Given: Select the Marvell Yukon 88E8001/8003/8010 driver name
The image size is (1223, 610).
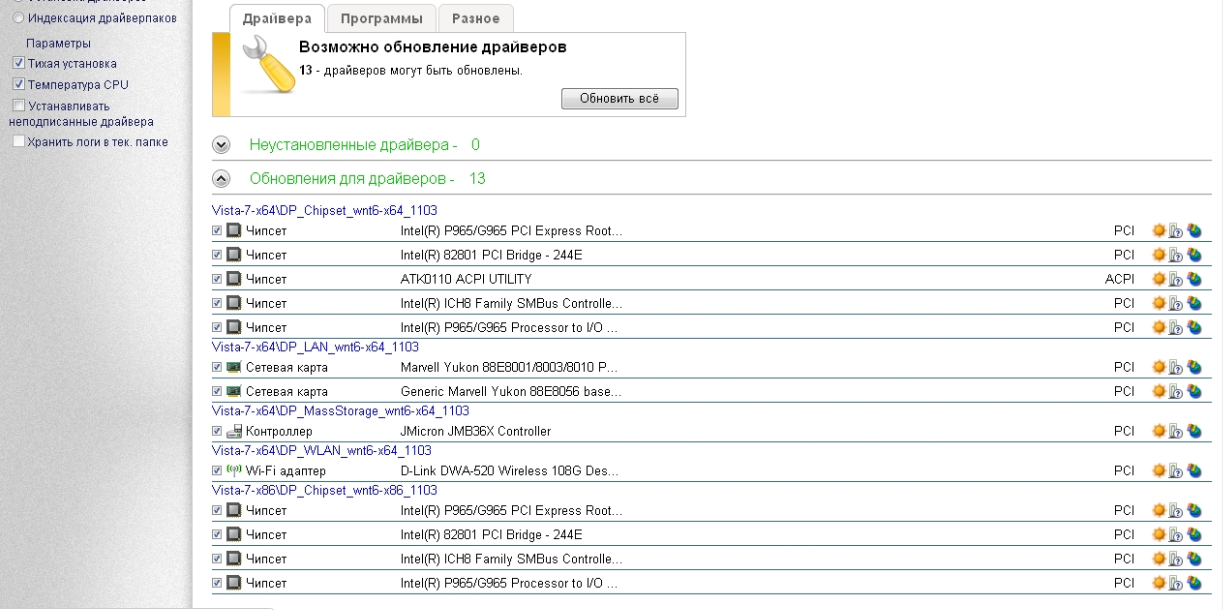Looking at the screenshot, I should click(510, 367).
